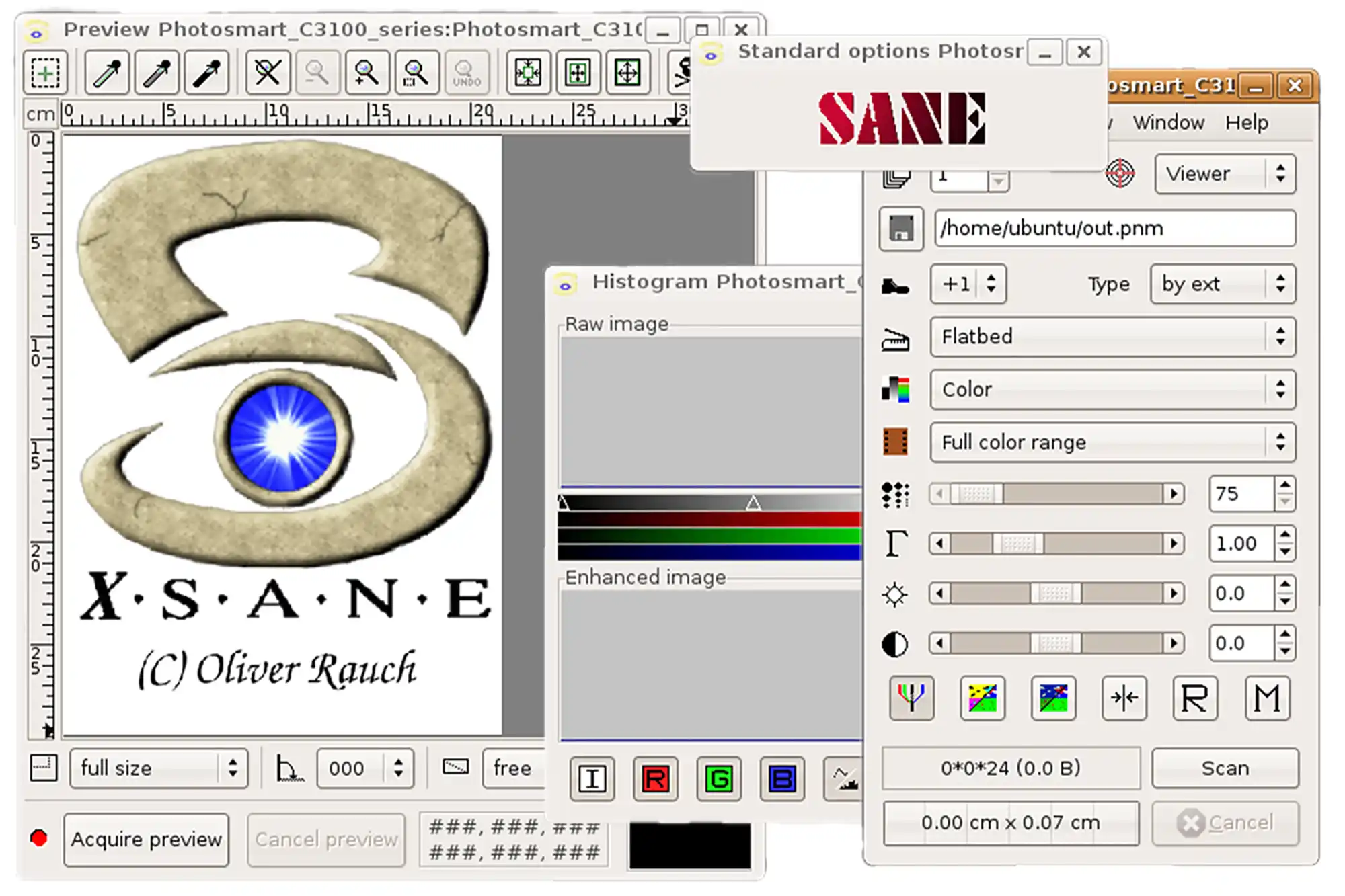The height and width of the screenshot is (896, 1345).
Task: Click the black point pipette icon
Action: click(206, 72)
